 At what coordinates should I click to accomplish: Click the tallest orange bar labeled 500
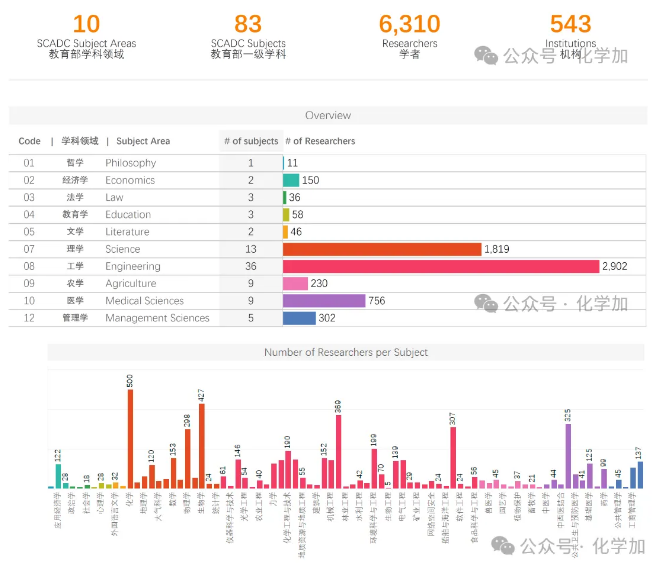[130, 437]
